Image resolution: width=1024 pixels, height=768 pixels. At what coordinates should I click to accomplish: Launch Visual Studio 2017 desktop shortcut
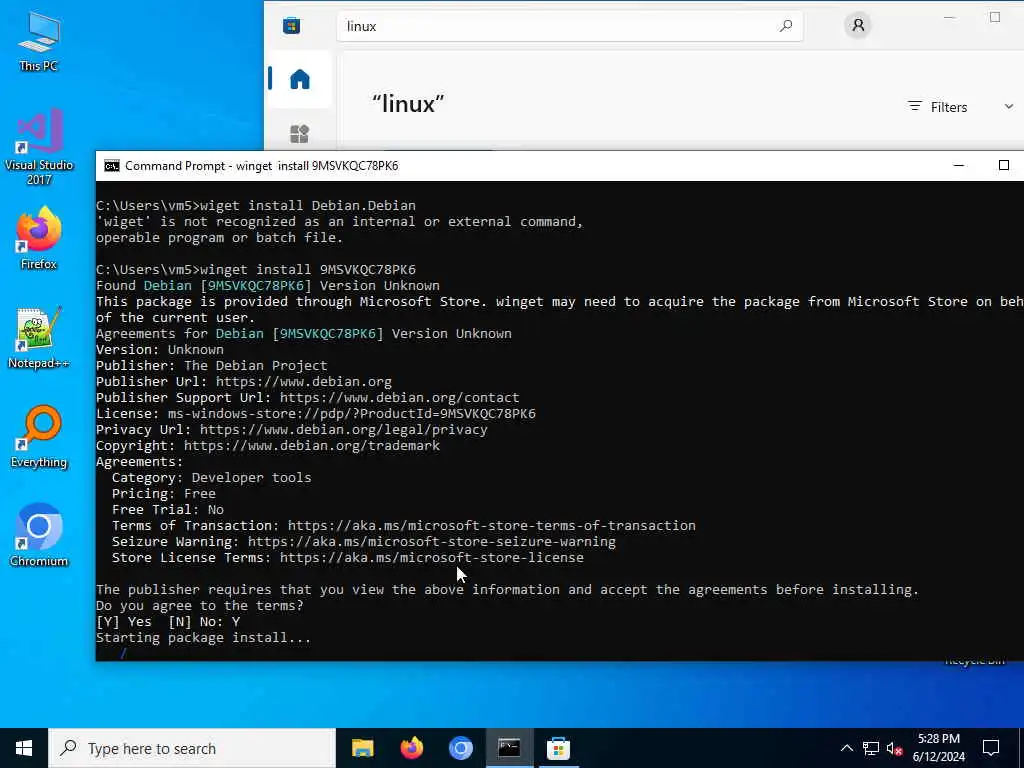[39, 146]
